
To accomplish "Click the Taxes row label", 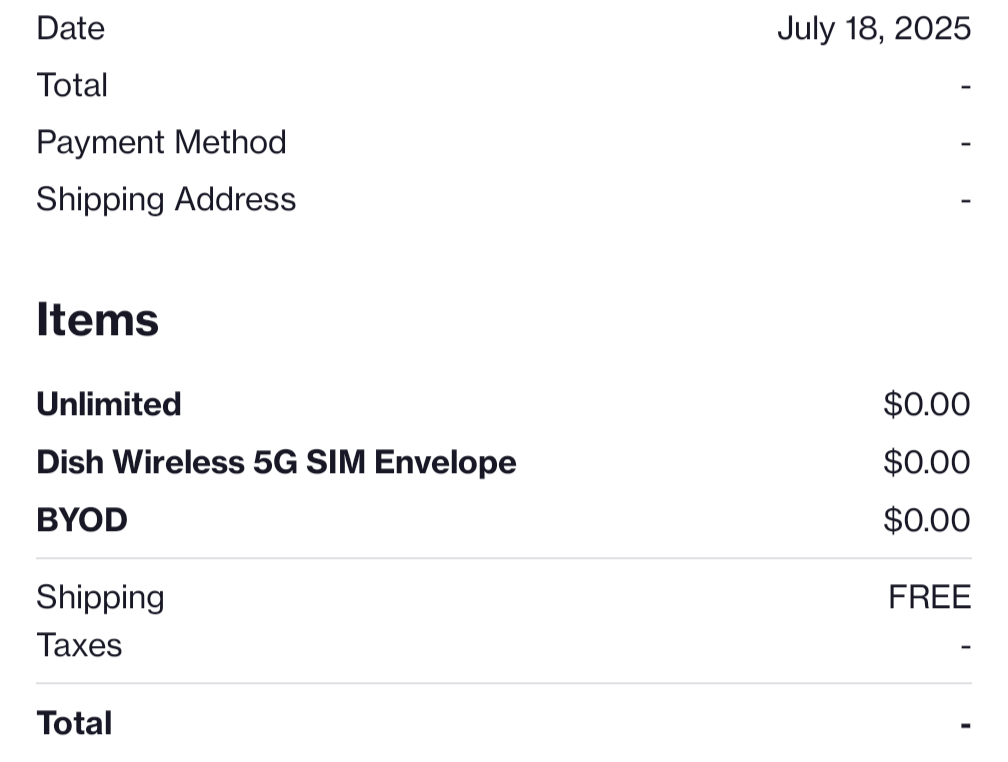I will [79, 645].
